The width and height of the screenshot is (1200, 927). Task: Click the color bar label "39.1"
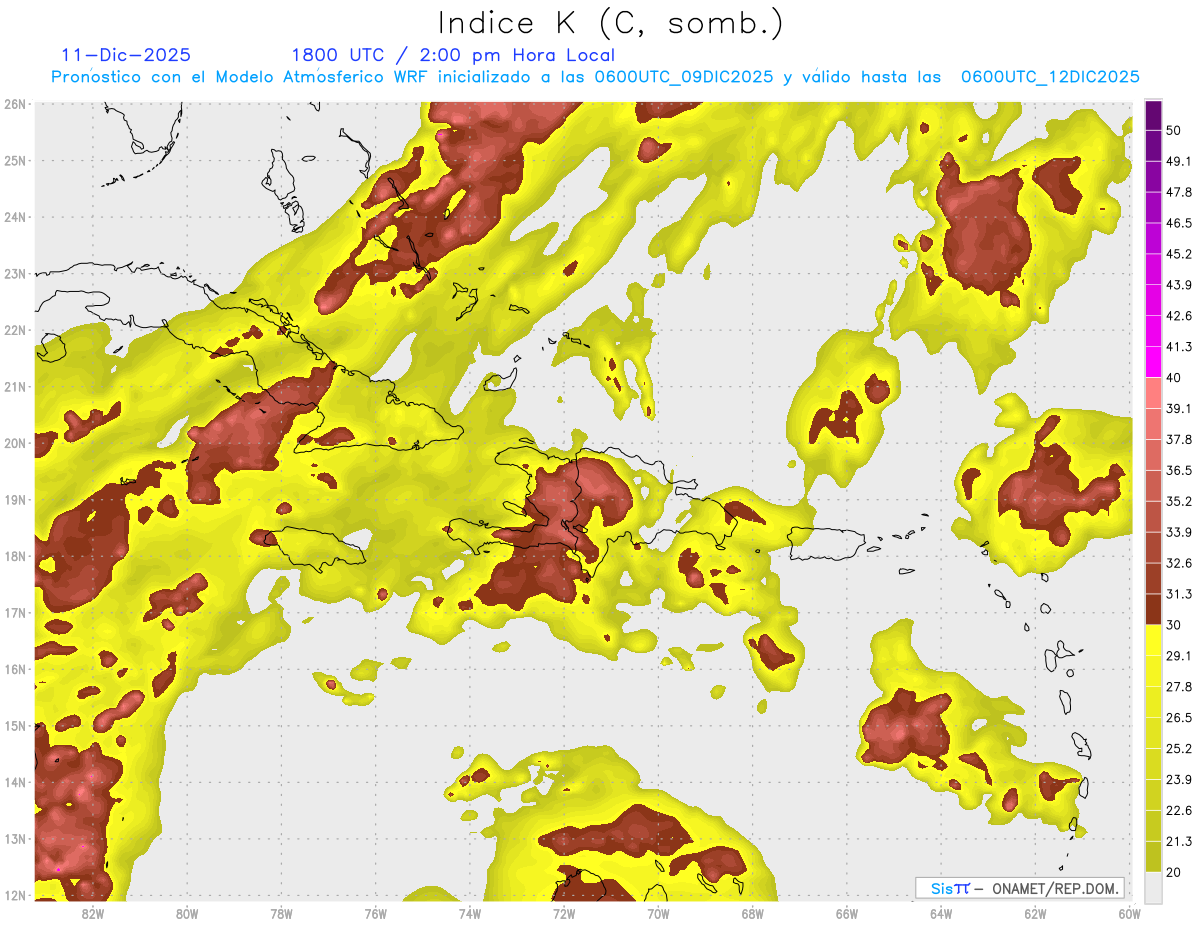click(x=1179, y=408)
